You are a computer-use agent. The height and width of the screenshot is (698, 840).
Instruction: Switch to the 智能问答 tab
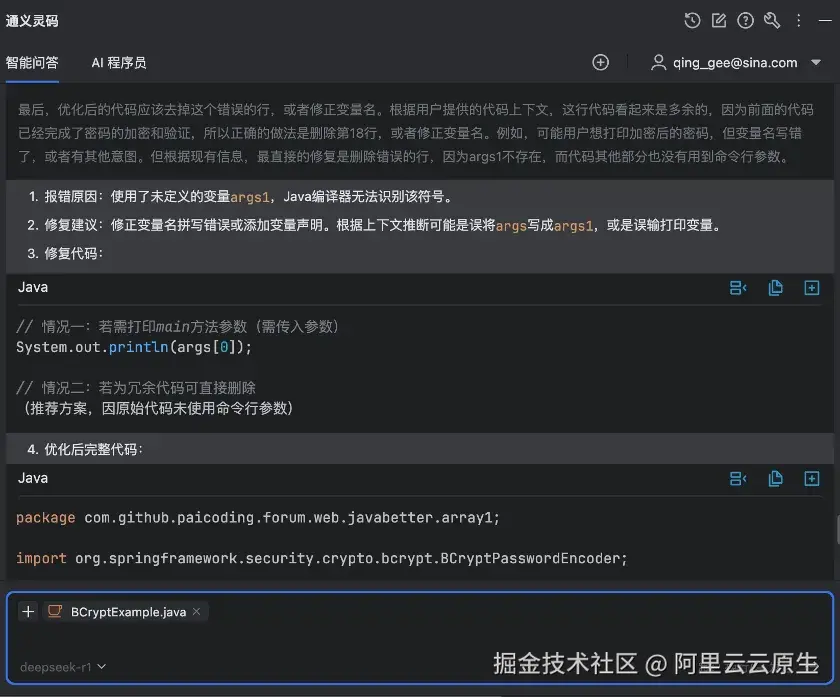coord(32,63)
